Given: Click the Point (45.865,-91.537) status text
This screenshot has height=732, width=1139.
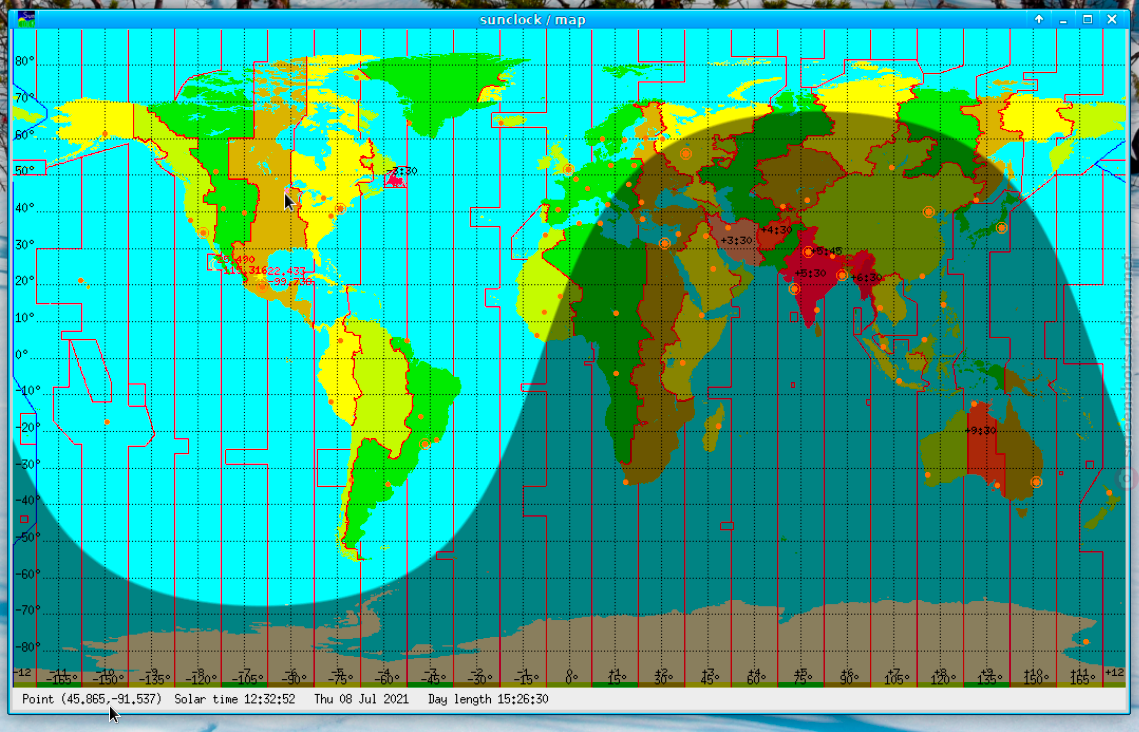Looking at the screenshot, I should tap(92, 699).
